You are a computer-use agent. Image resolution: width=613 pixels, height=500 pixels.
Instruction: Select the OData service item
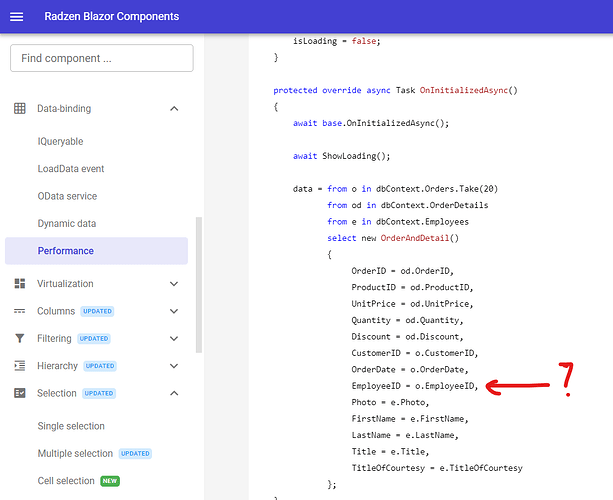[x=67, y=196]
